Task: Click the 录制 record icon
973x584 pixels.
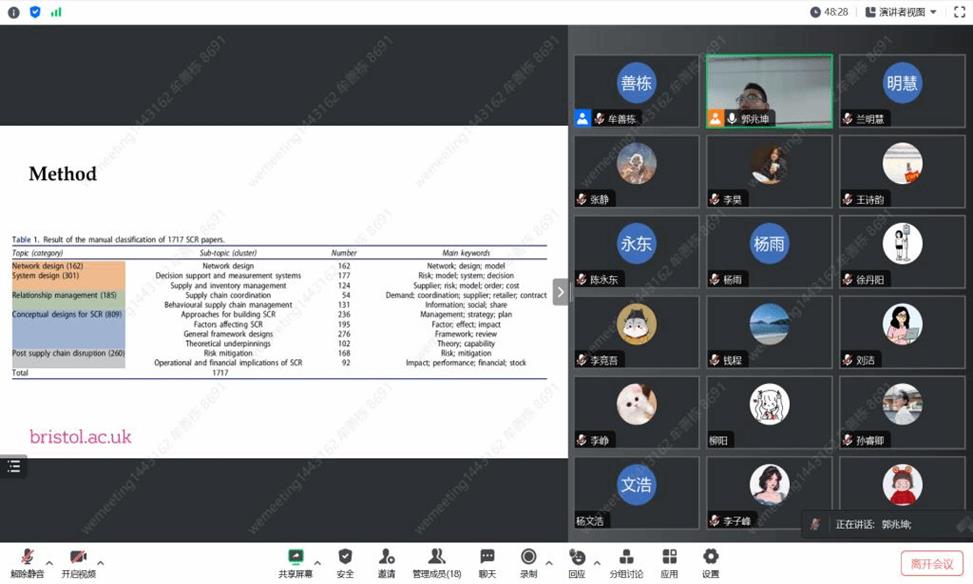Action: click(528, 558)
